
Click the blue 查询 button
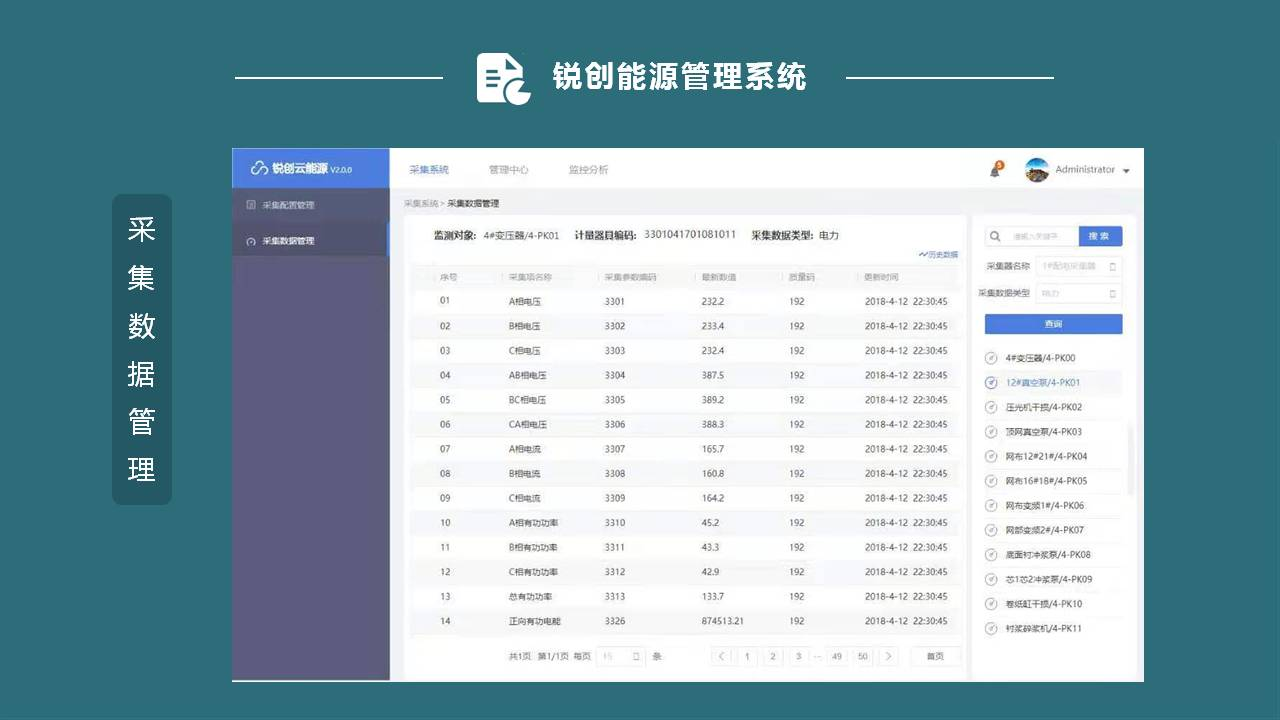(1053, 324)
